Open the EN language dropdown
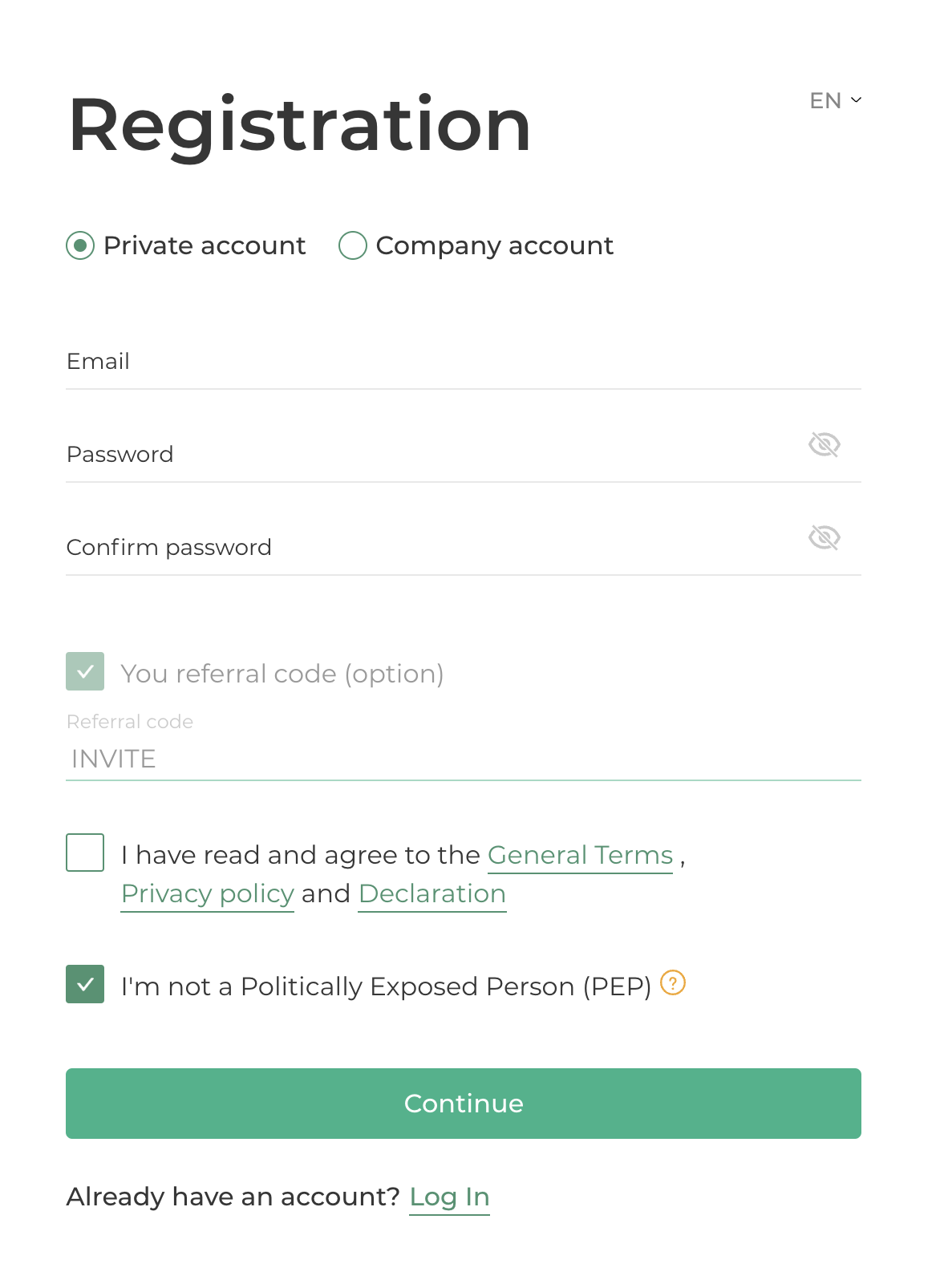The image size is (940, 1288). (825, 101)
